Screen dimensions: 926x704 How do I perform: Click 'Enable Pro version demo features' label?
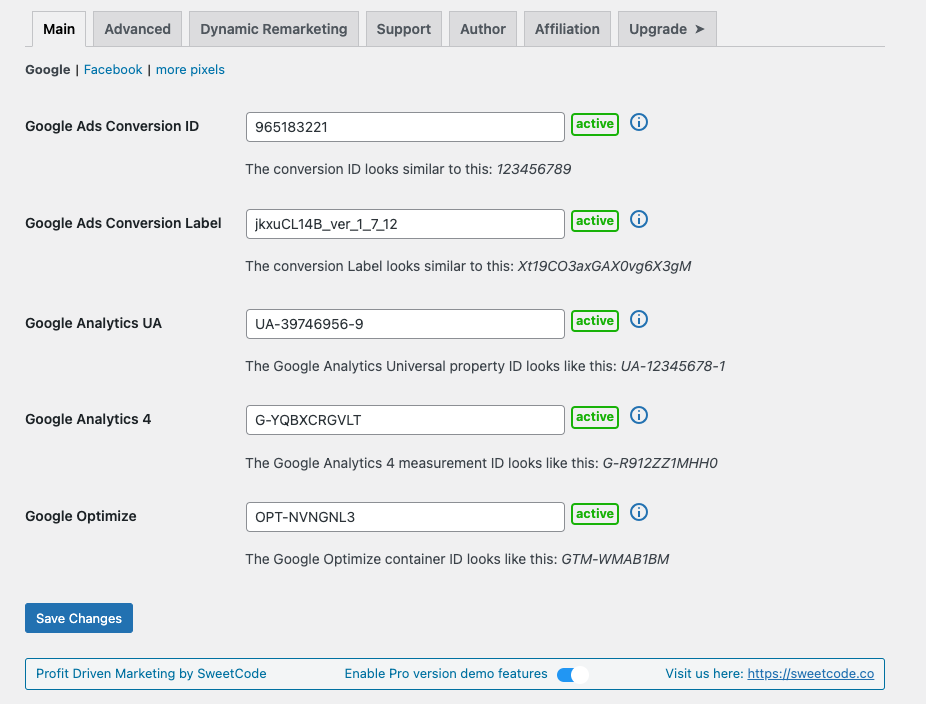[x=446, y=674]
